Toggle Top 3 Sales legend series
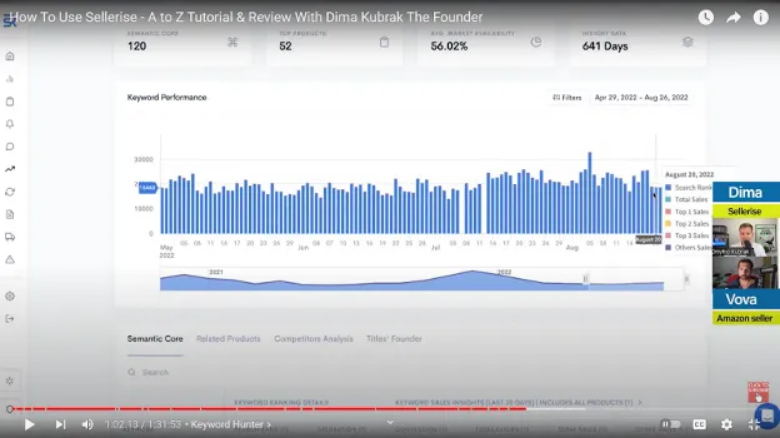This screenshot has height=438, width=780. pyautogui.click(x=687, y=236)
